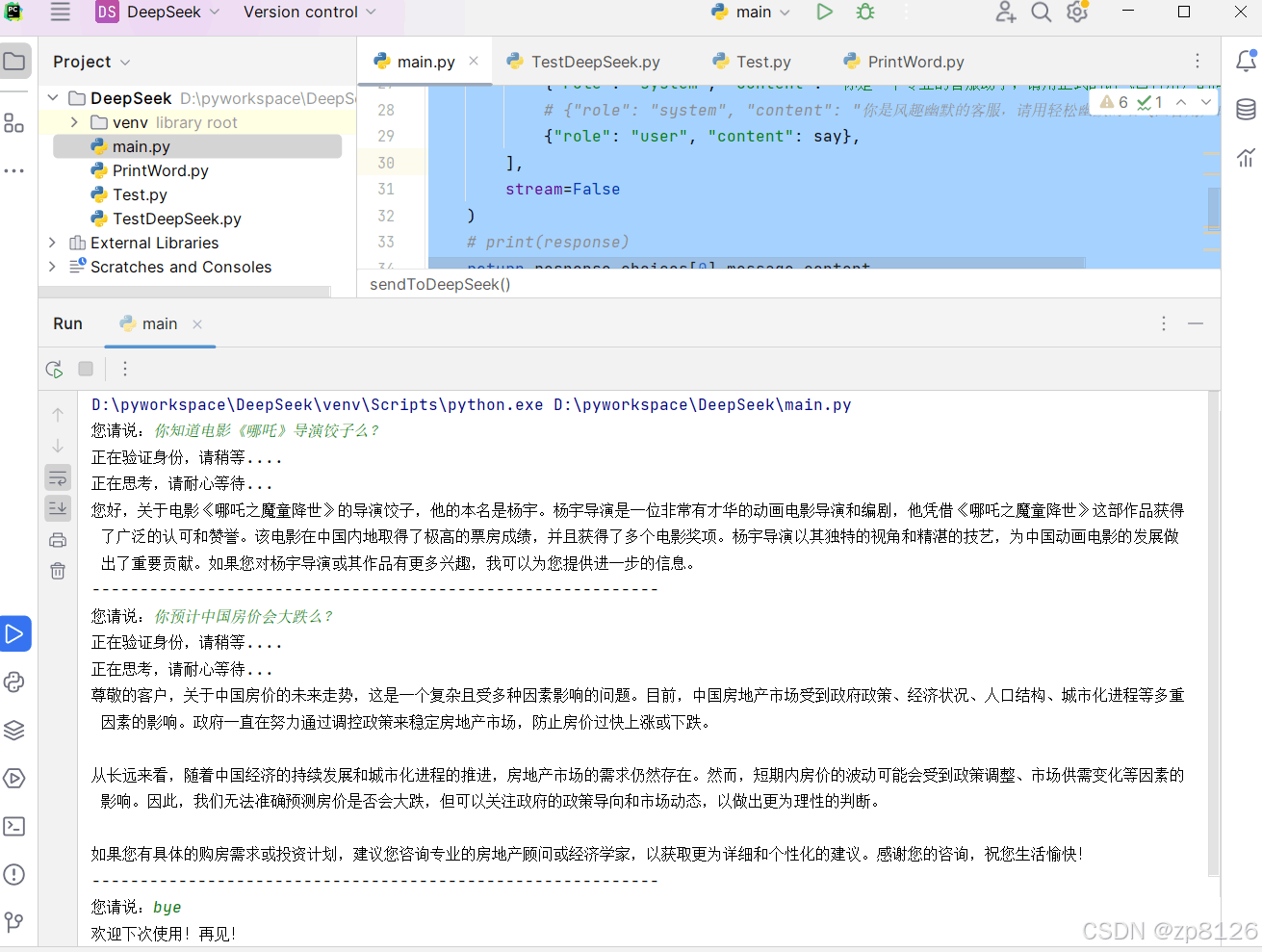1262x952 pixels.
Task: Toggle scroll to end of console
Action: pyautogui.click(x=58, y=508)
